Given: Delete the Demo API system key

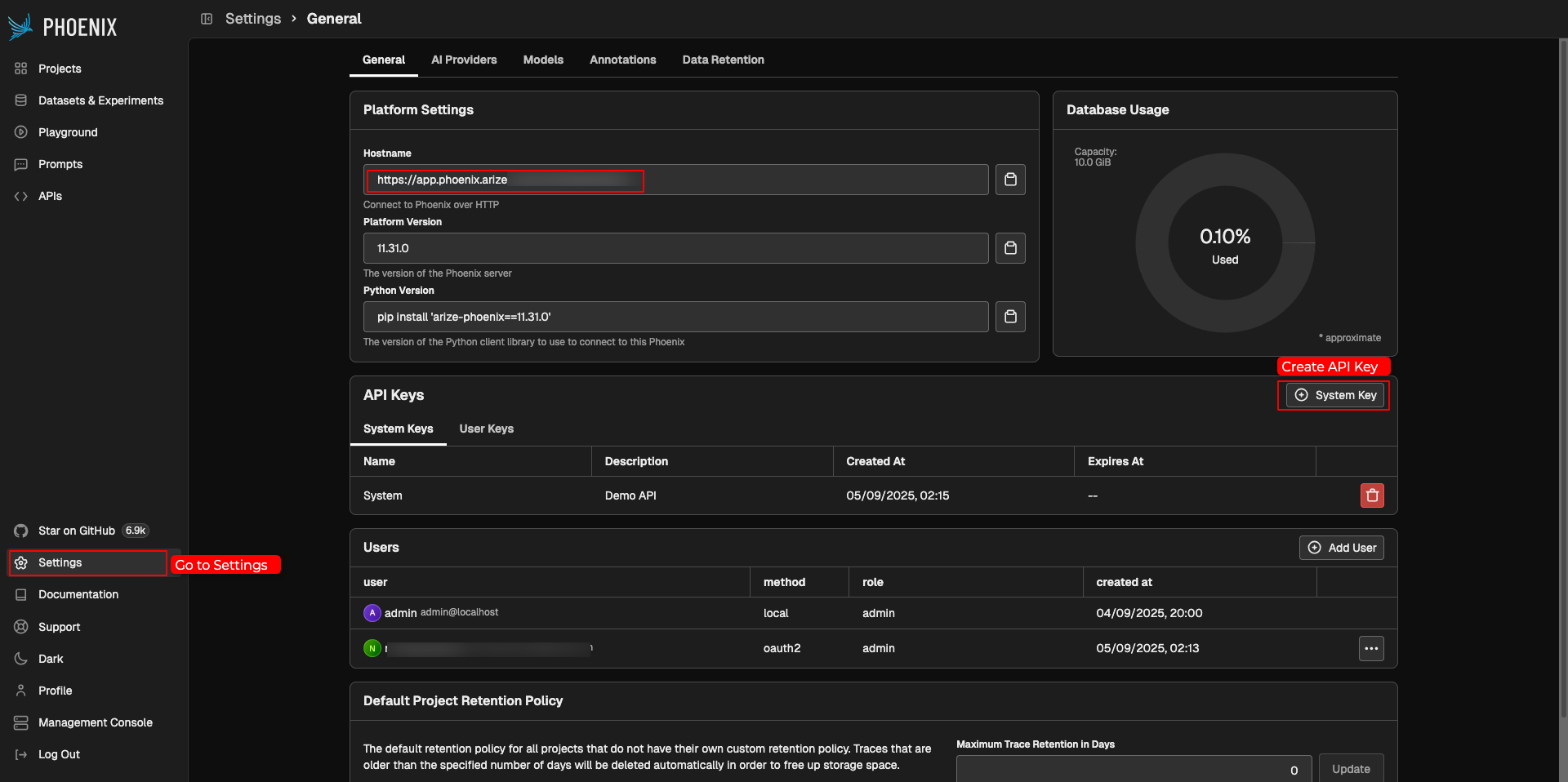Looking at the screenshot, I should (1372, 495).
